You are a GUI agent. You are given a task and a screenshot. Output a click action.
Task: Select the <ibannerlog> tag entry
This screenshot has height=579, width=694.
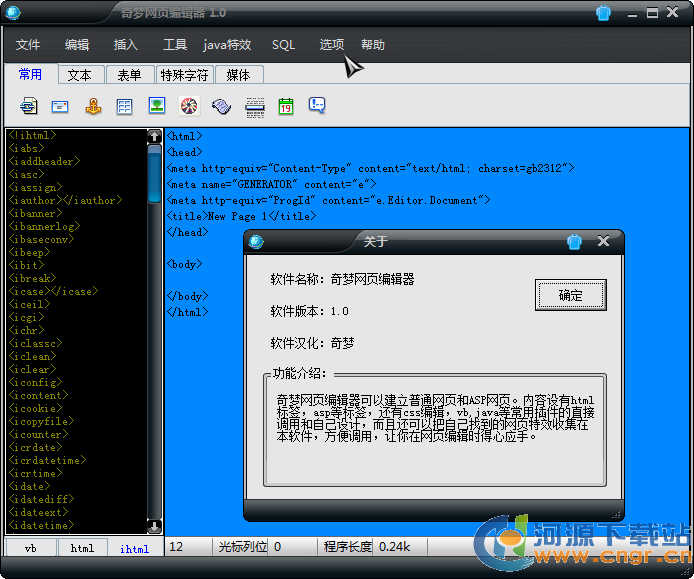pyautogui.click(x=44, y=226)
